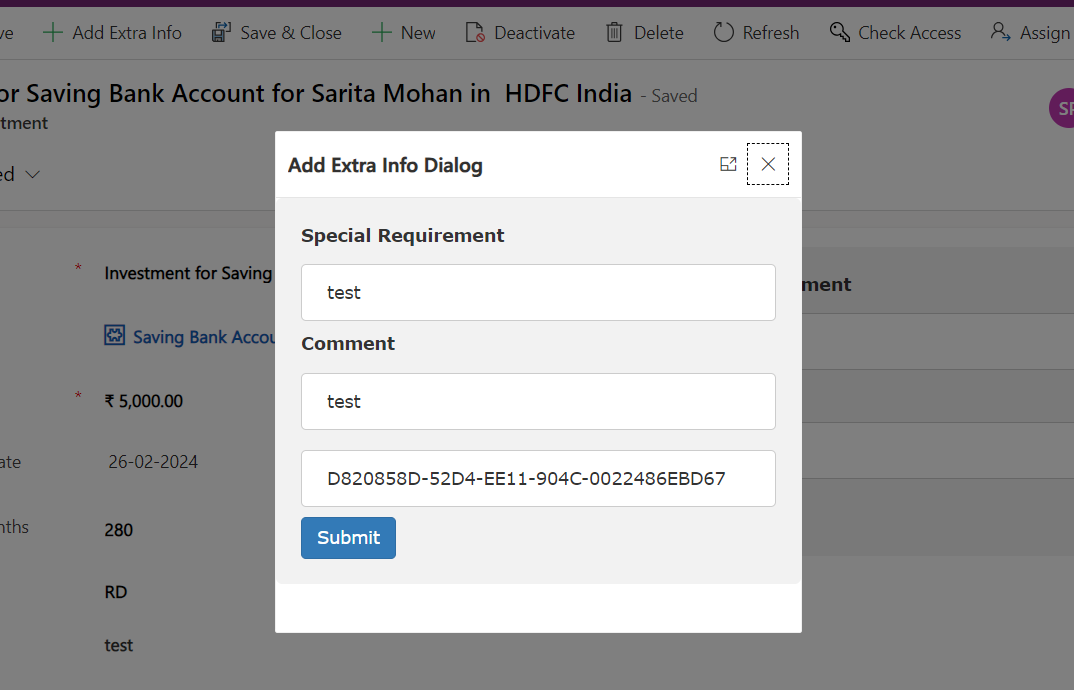Expand the form selector chevron below title
Image resolution: width=1074 pixels, height=690 pixels.
(x=32, y=175)
